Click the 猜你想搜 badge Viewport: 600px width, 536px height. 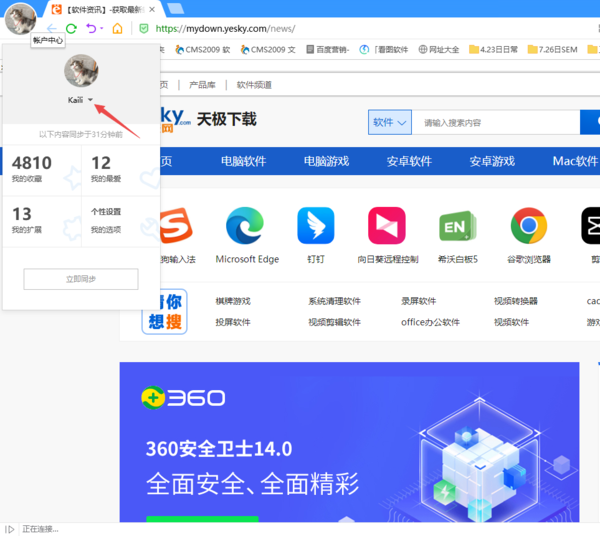point(165,311)
